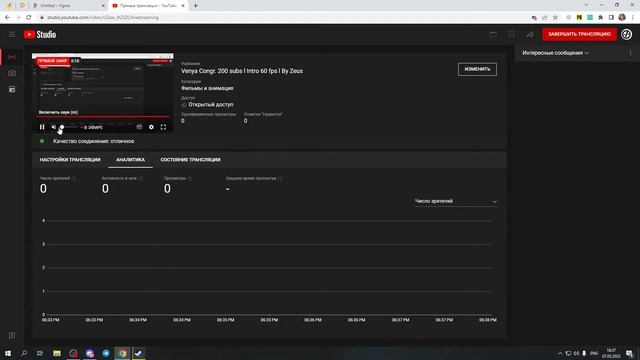Click the live preview thumbnail

tap(103, 93)
